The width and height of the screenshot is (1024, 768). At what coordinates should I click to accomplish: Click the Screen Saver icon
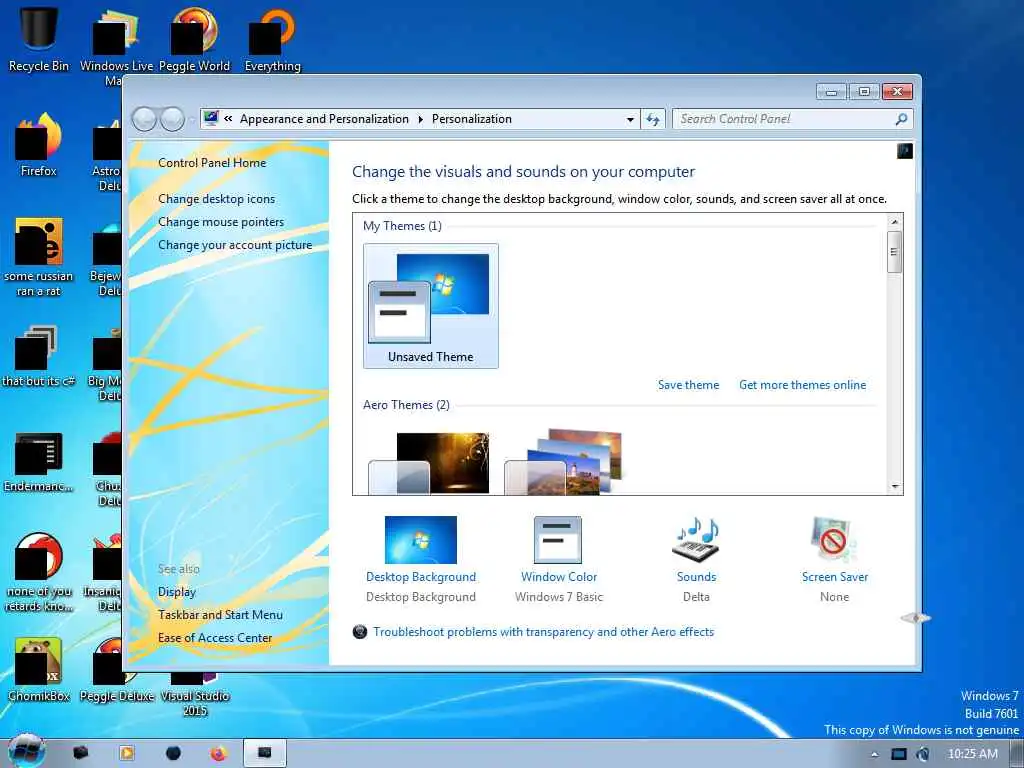tap(834, 539)
